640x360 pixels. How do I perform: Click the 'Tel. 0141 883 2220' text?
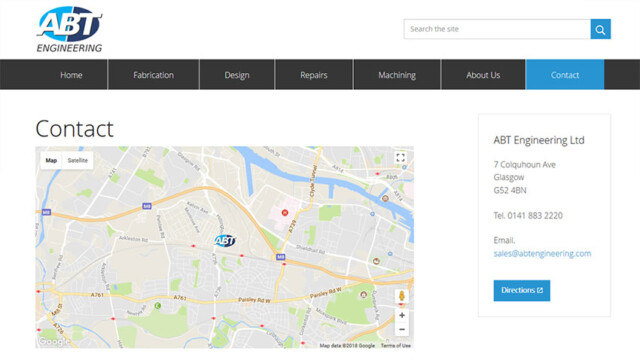point(528,216)
